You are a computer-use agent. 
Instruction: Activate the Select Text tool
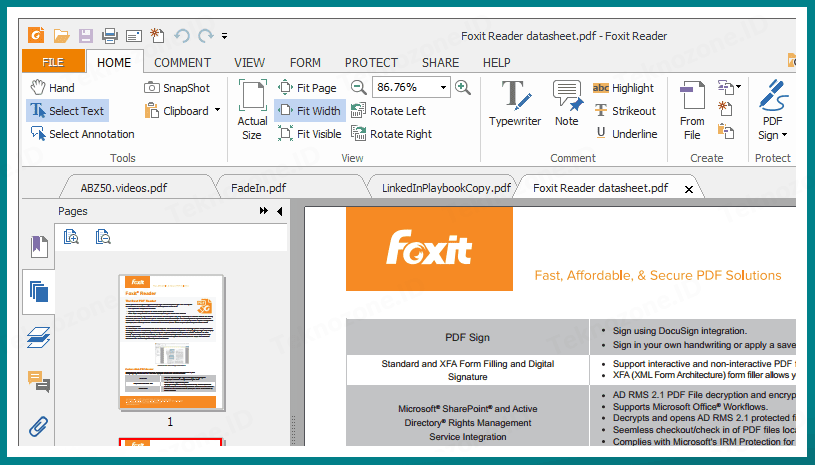[68, 111]
